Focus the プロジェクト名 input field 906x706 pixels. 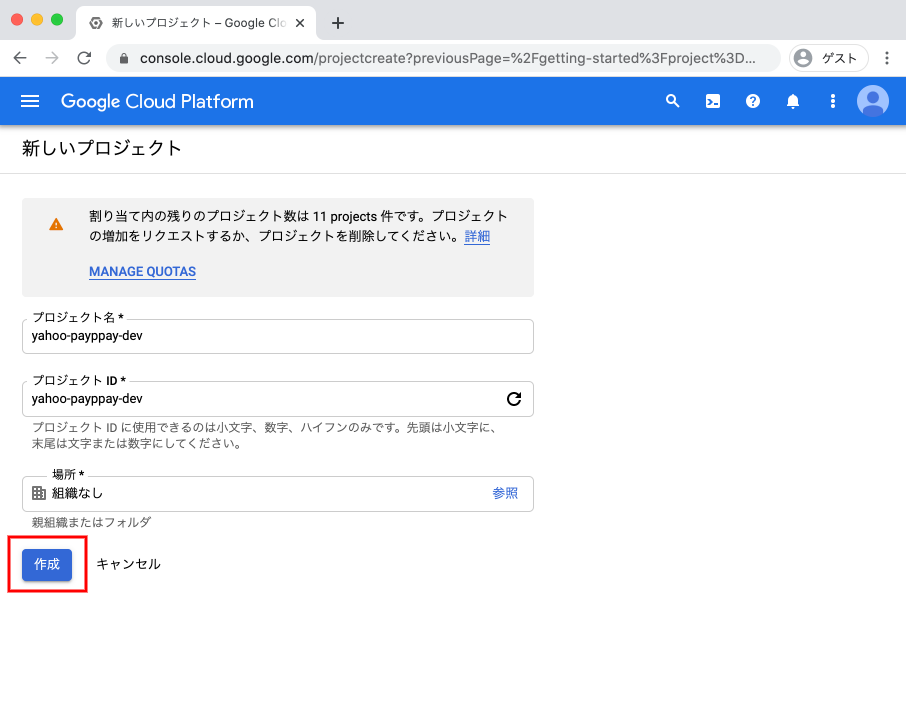coord(278,336)
